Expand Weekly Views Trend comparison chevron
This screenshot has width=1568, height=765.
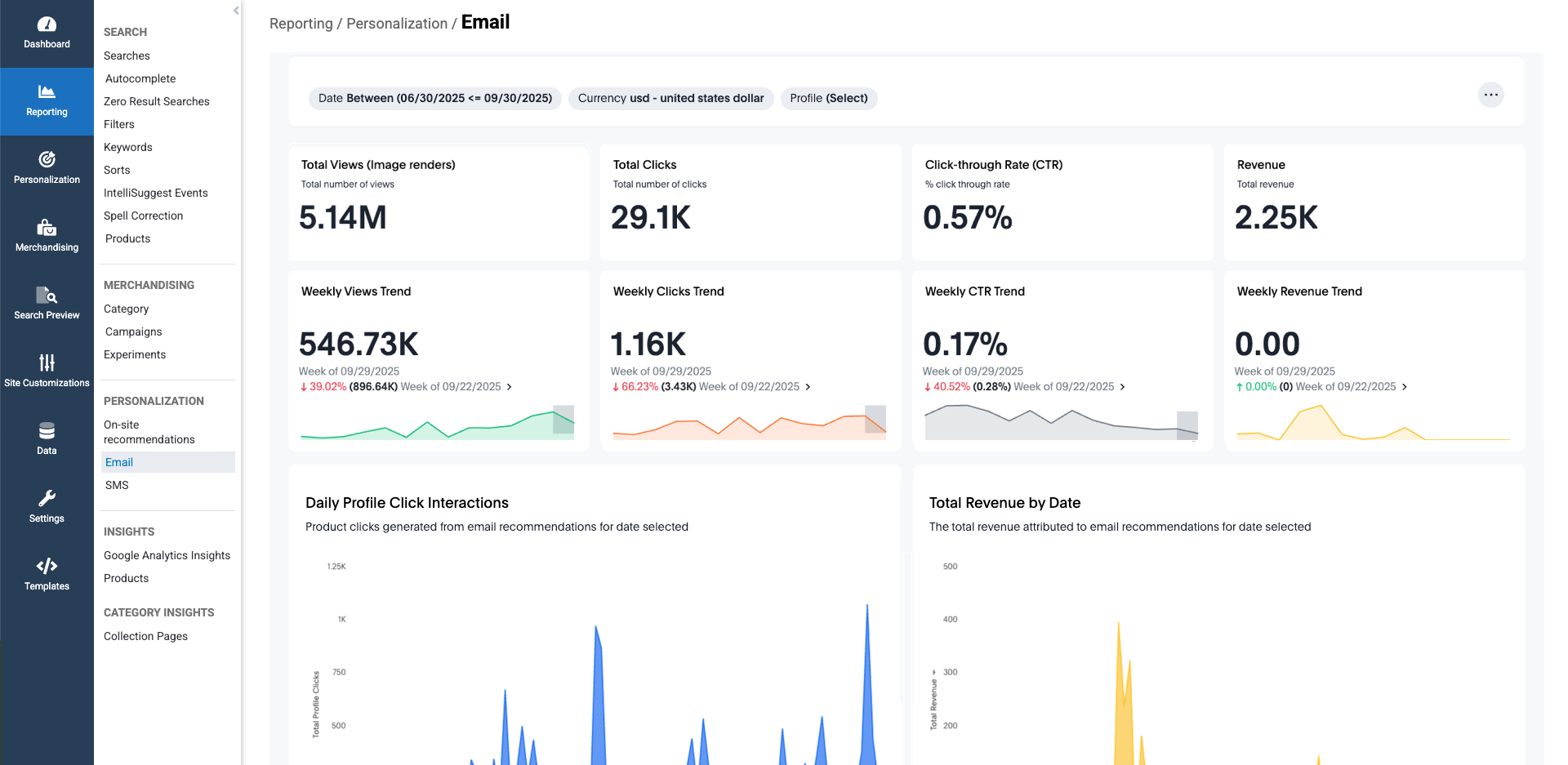pos(510,387)
